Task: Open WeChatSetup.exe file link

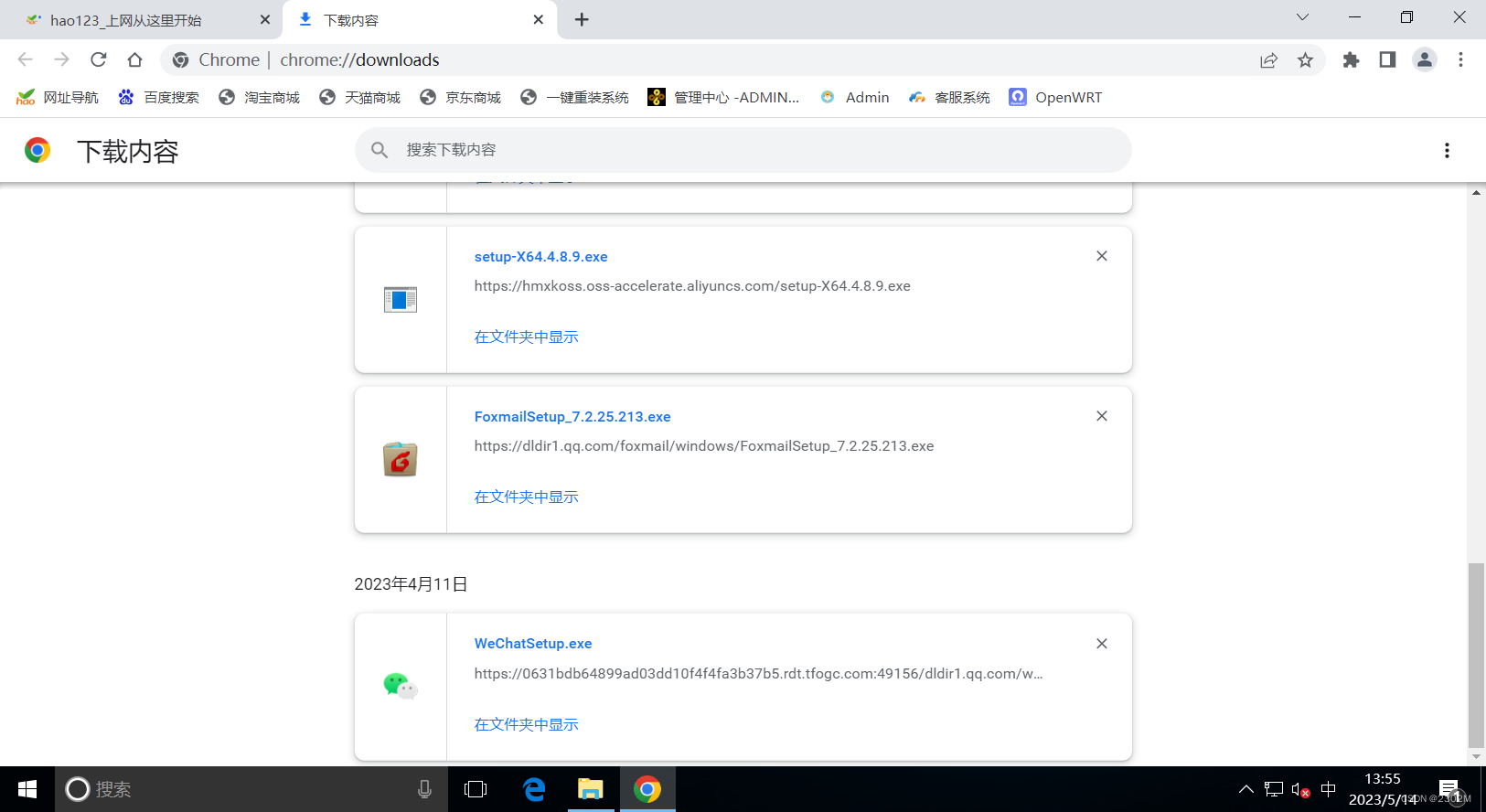Action: [x=533, y=644]
